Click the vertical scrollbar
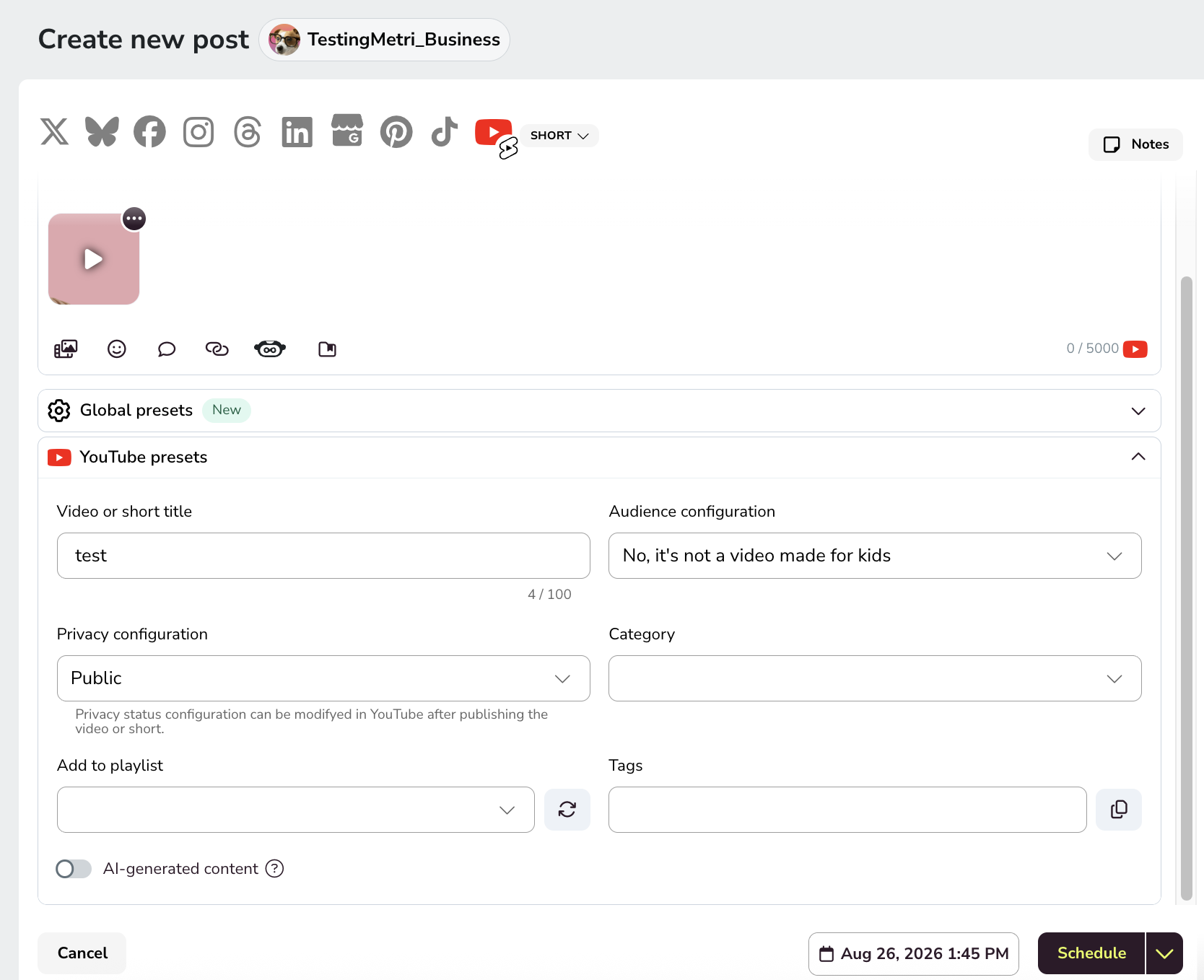1204x980 pixels. (1187, 588)
